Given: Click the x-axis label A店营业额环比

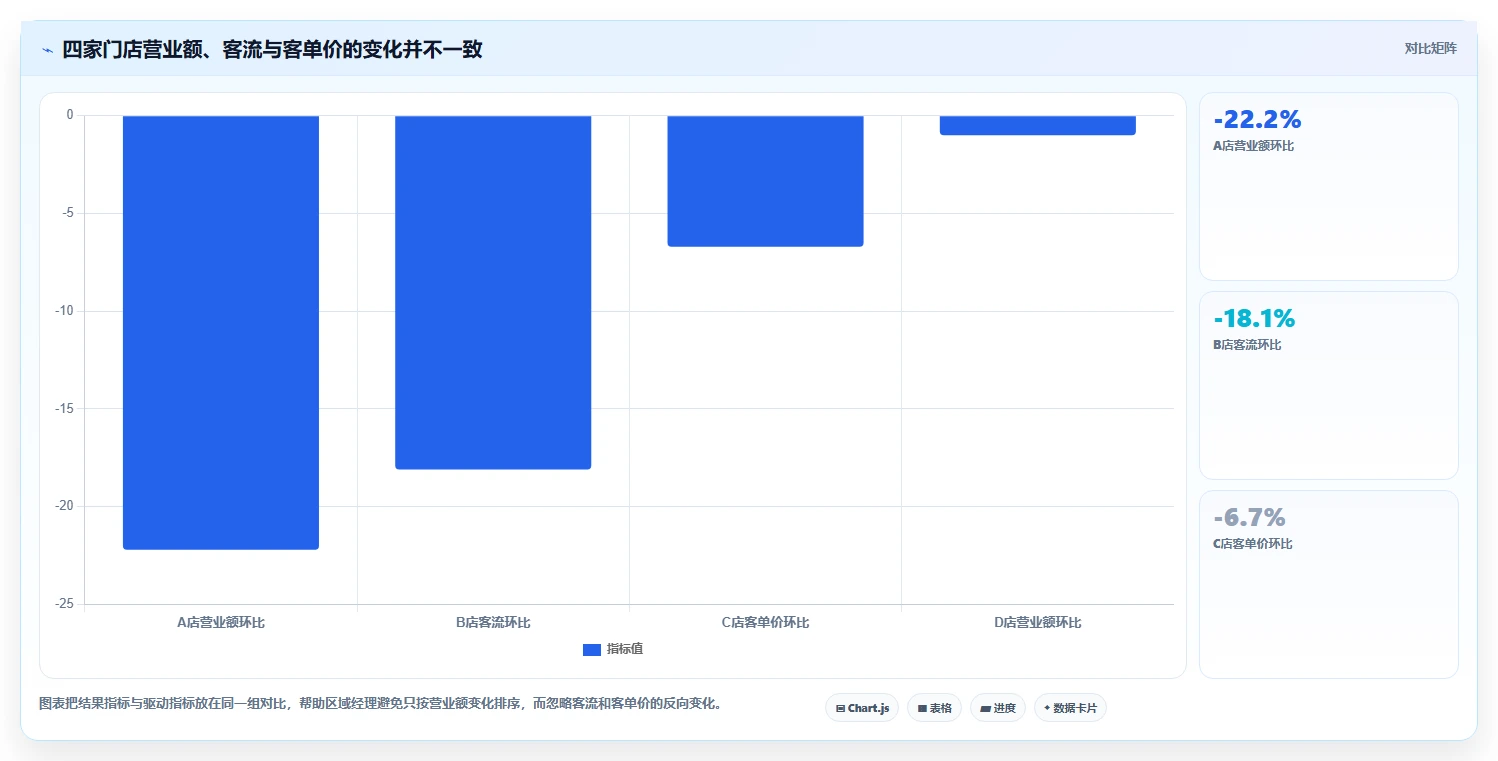Looking at the screenshot, I should tap(221, 622).
